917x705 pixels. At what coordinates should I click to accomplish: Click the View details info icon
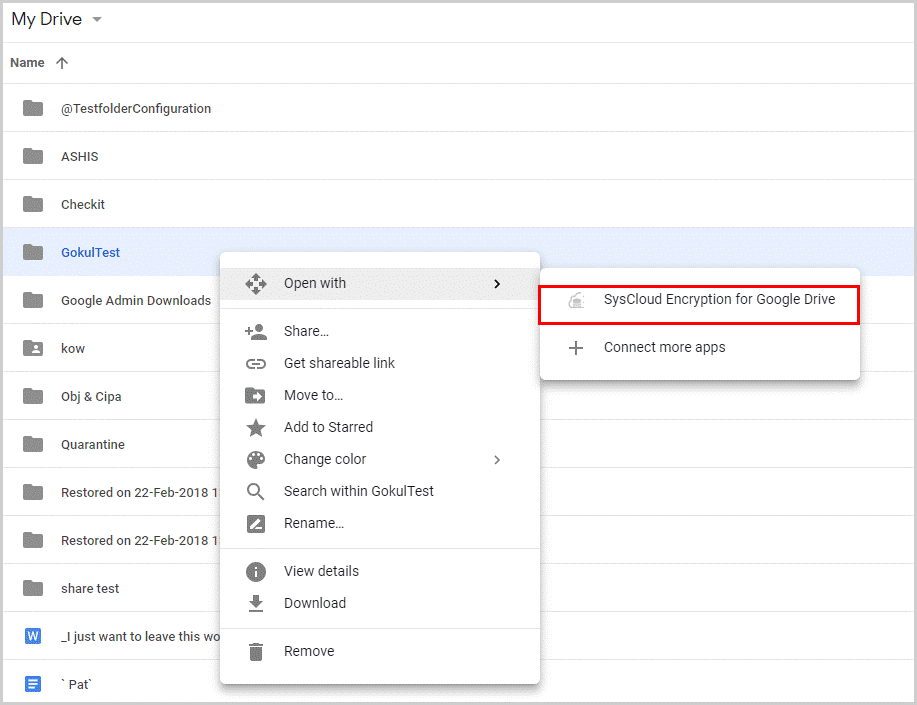(257, 571)
